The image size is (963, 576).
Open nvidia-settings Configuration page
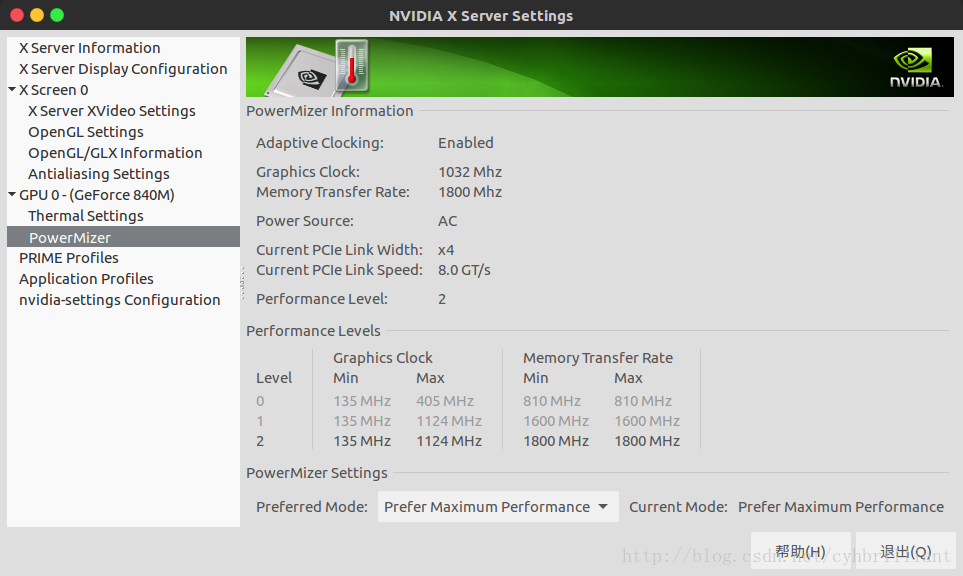pyautogui.click(x=120, y=300)
